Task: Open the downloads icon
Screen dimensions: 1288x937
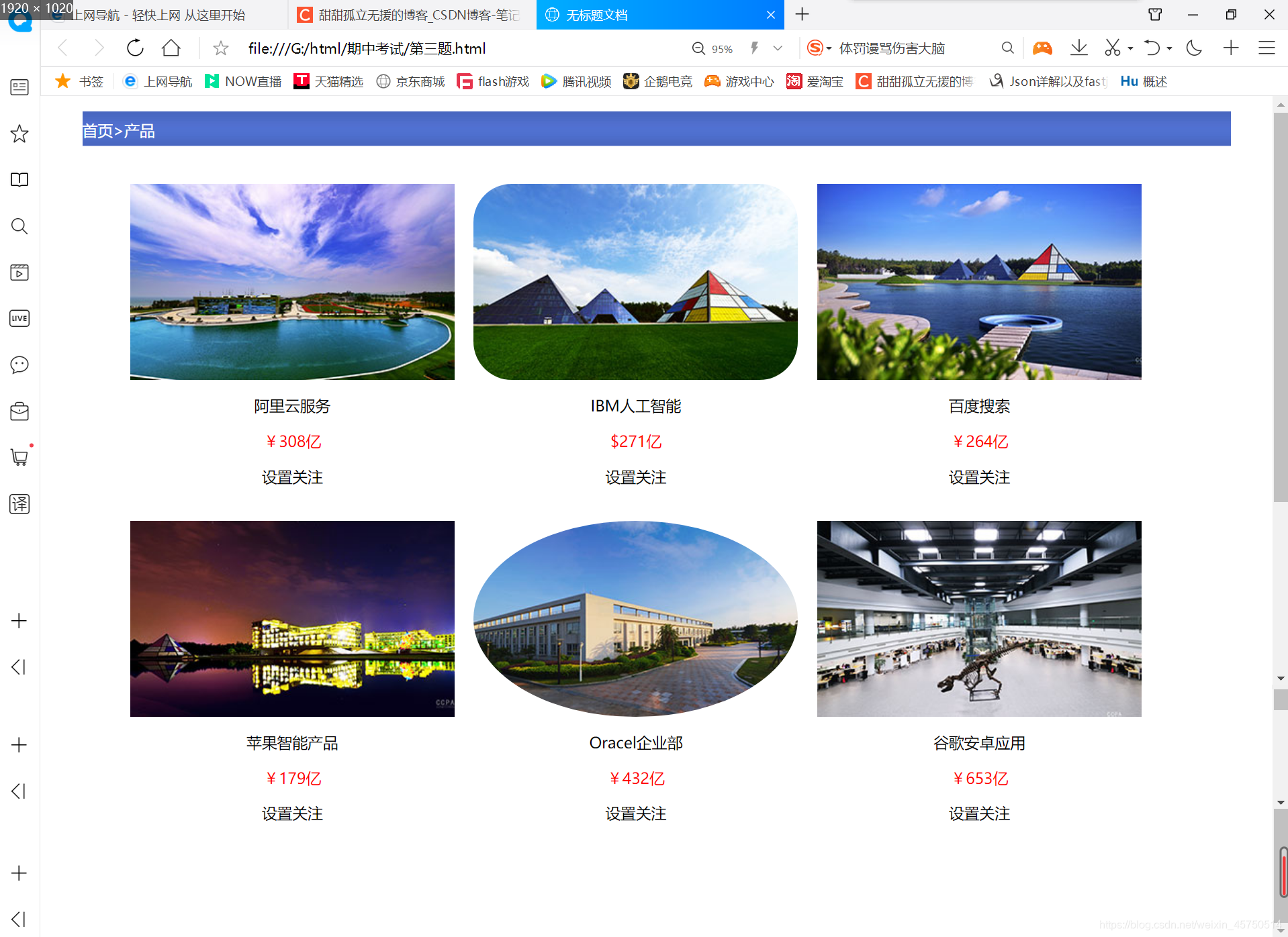Action: pyautogui.click(x=1078, y=48)
